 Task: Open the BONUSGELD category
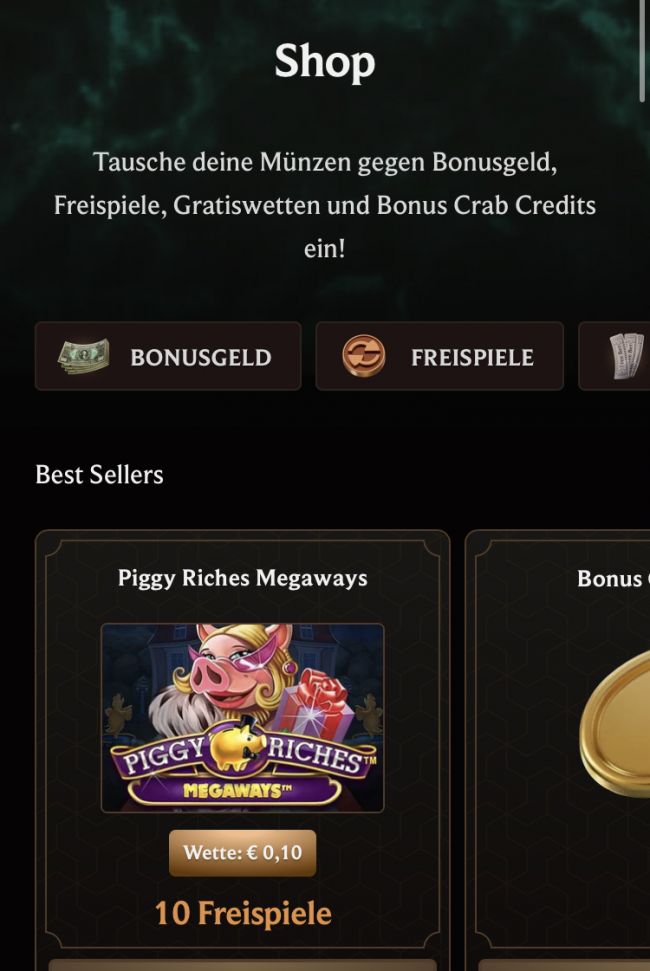pos(168,356)
